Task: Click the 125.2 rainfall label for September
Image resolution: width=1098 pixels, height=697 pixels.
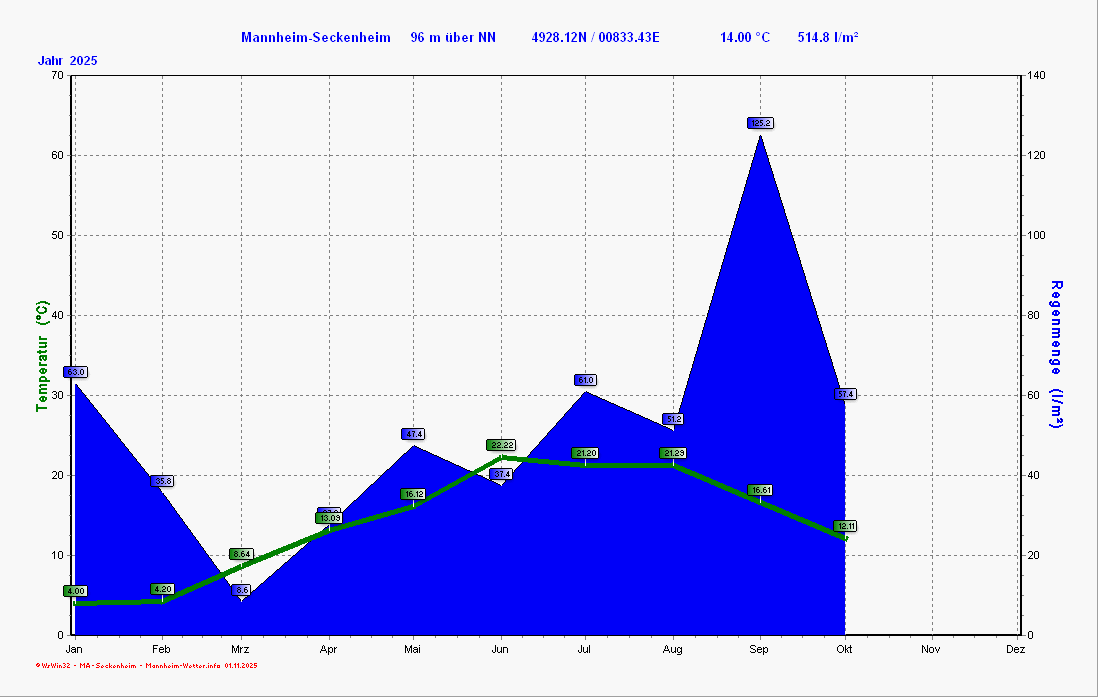Action: 760,123
